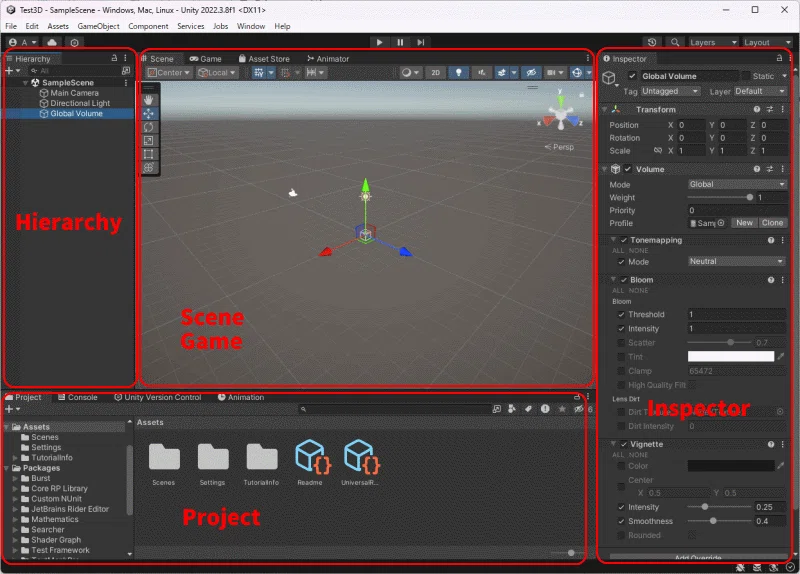
Task: Open the GameObject menu
Action: click(98, 26)
